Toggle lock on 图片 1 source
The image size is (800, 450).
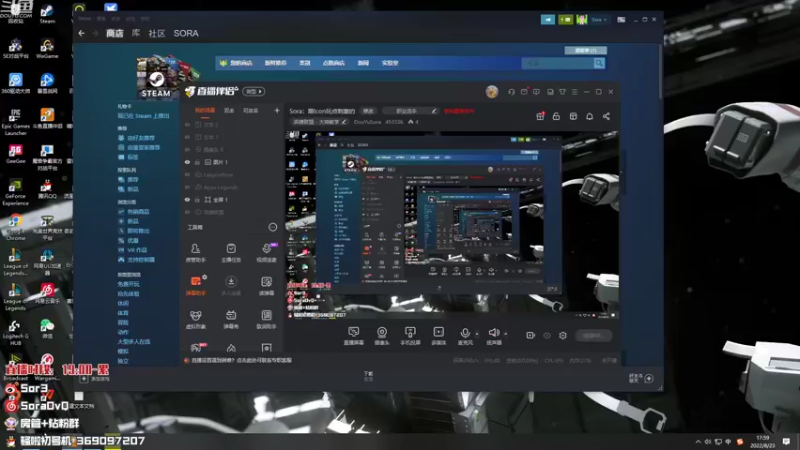(x=197, y=162)
